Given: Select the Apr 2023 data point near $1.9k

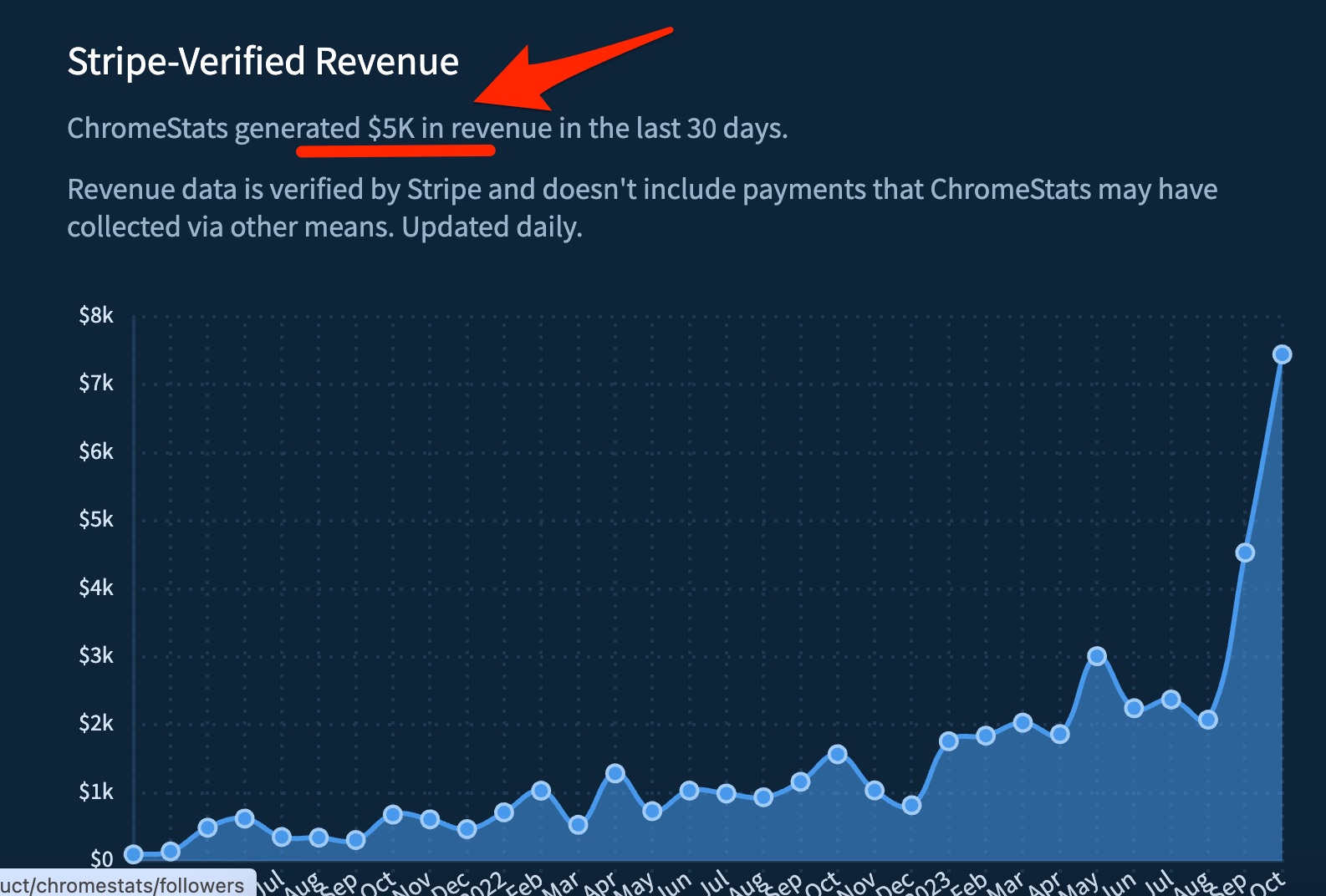Looking at the screenshot, I should [1059, 734].
